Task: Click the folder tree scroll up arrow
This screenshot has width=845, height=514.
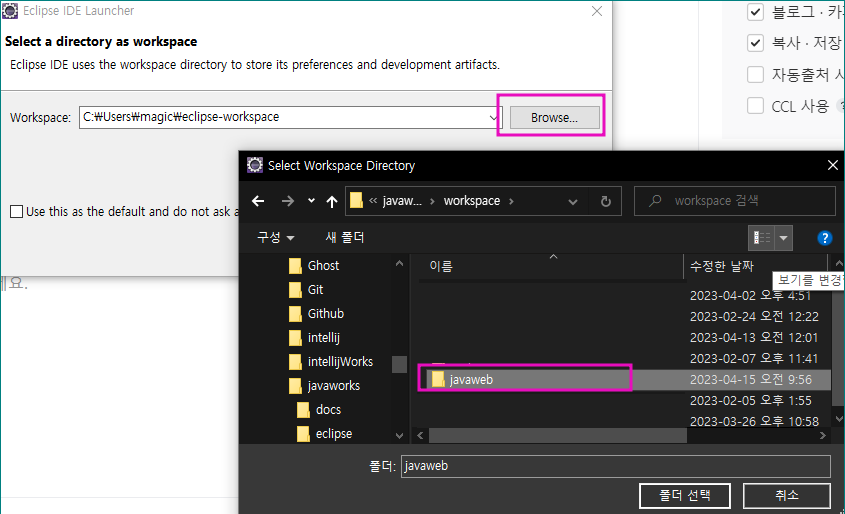Action: tap(399, 263)
